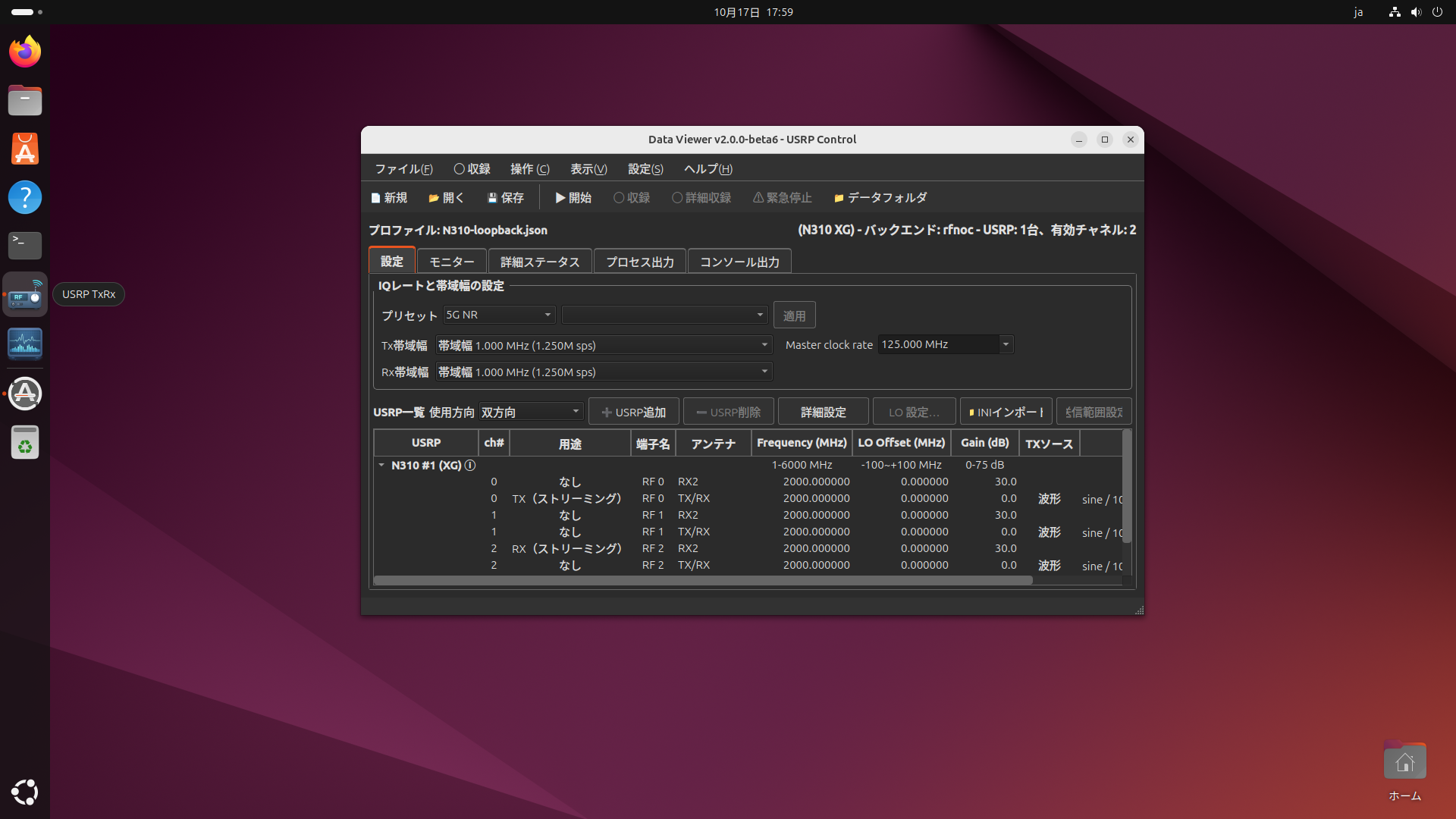Open the ホーム desktop folder

click(x=1404, y=770)
